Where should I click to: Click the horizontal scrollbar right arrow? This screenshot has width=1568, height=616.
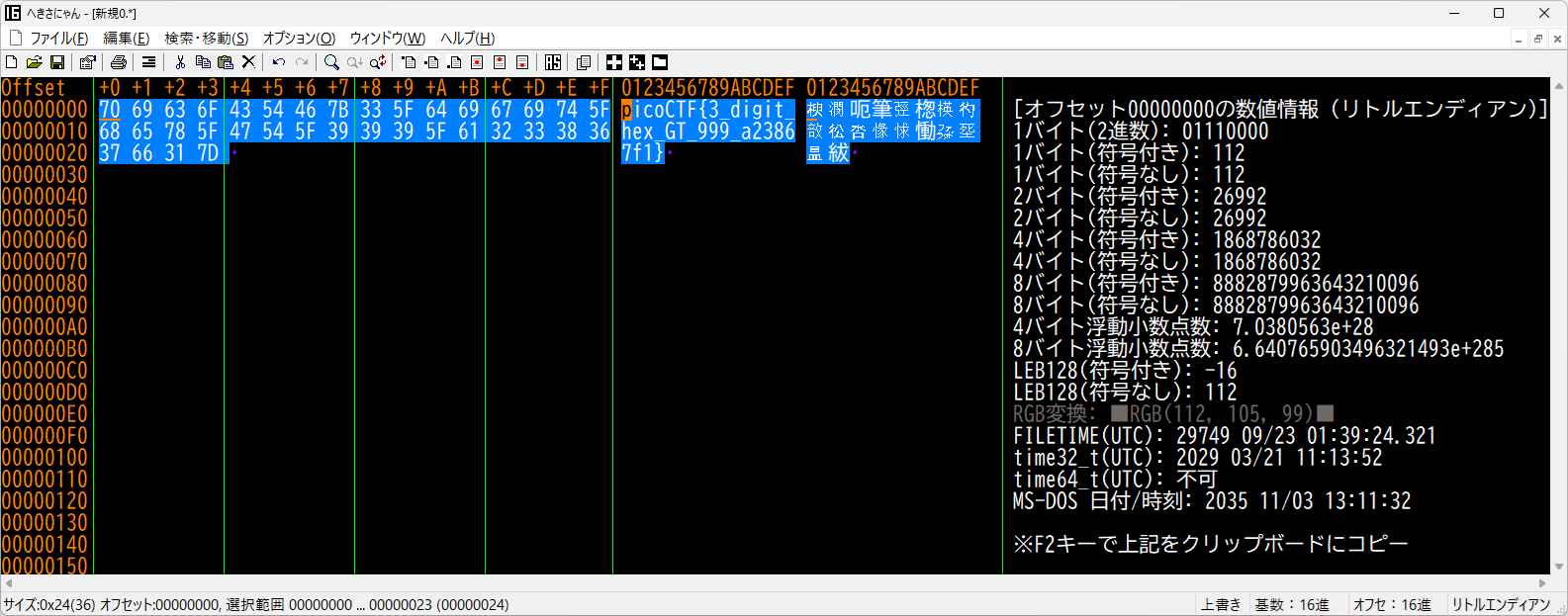pyautogui.click(x=1543, y=583)
